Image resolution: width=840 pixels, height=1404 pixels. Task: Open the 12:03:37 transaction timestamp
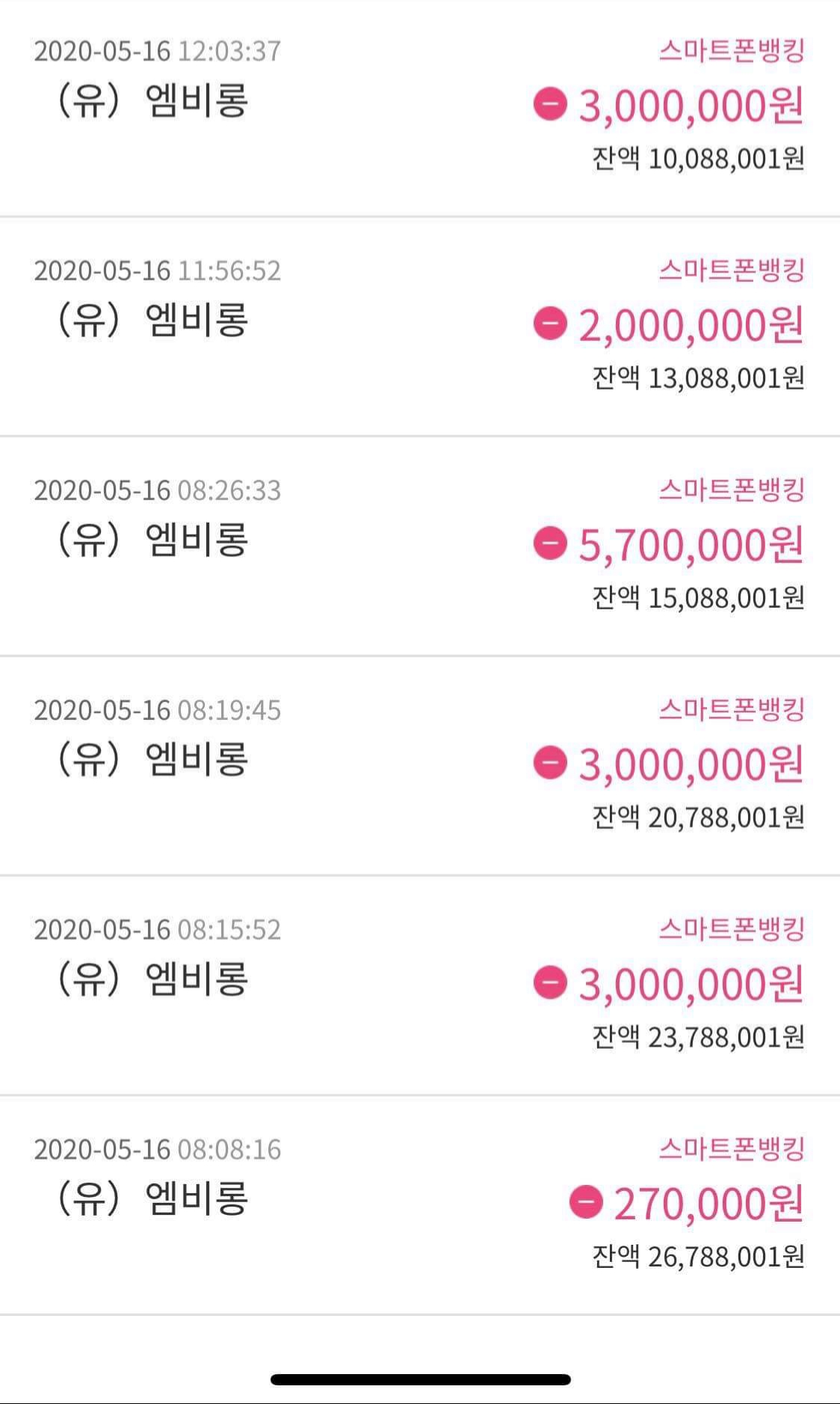click(158, 51)
